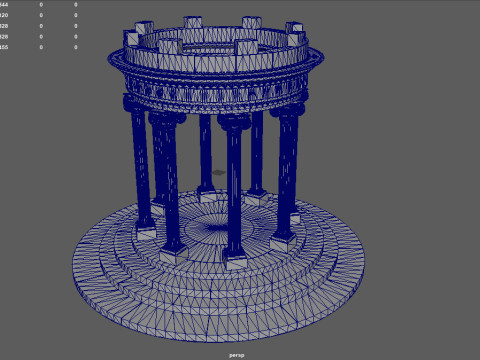
Task: Click HUD value ending in 20
Action: click(x=4, y=15)
